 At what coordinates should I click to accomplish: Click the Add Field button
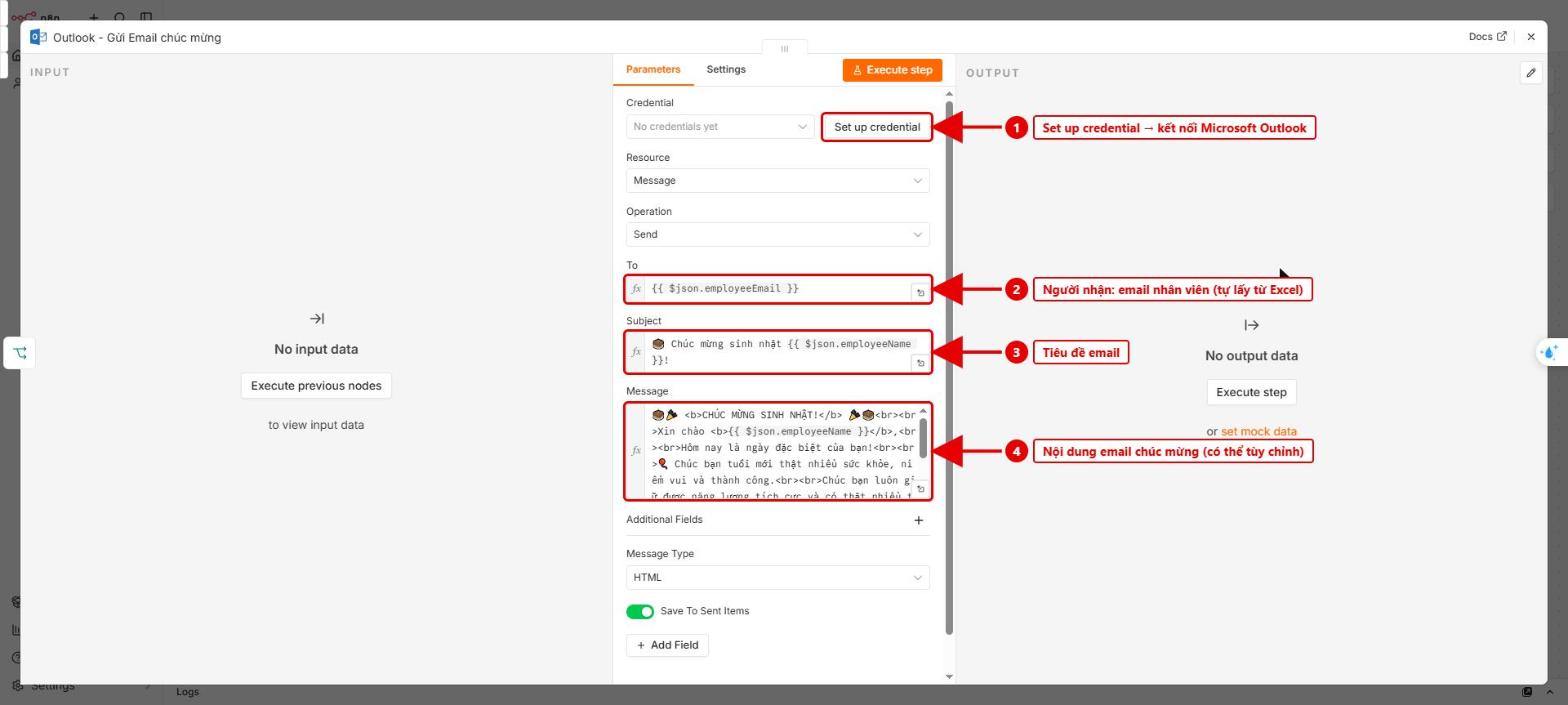(x=668, y=646)
